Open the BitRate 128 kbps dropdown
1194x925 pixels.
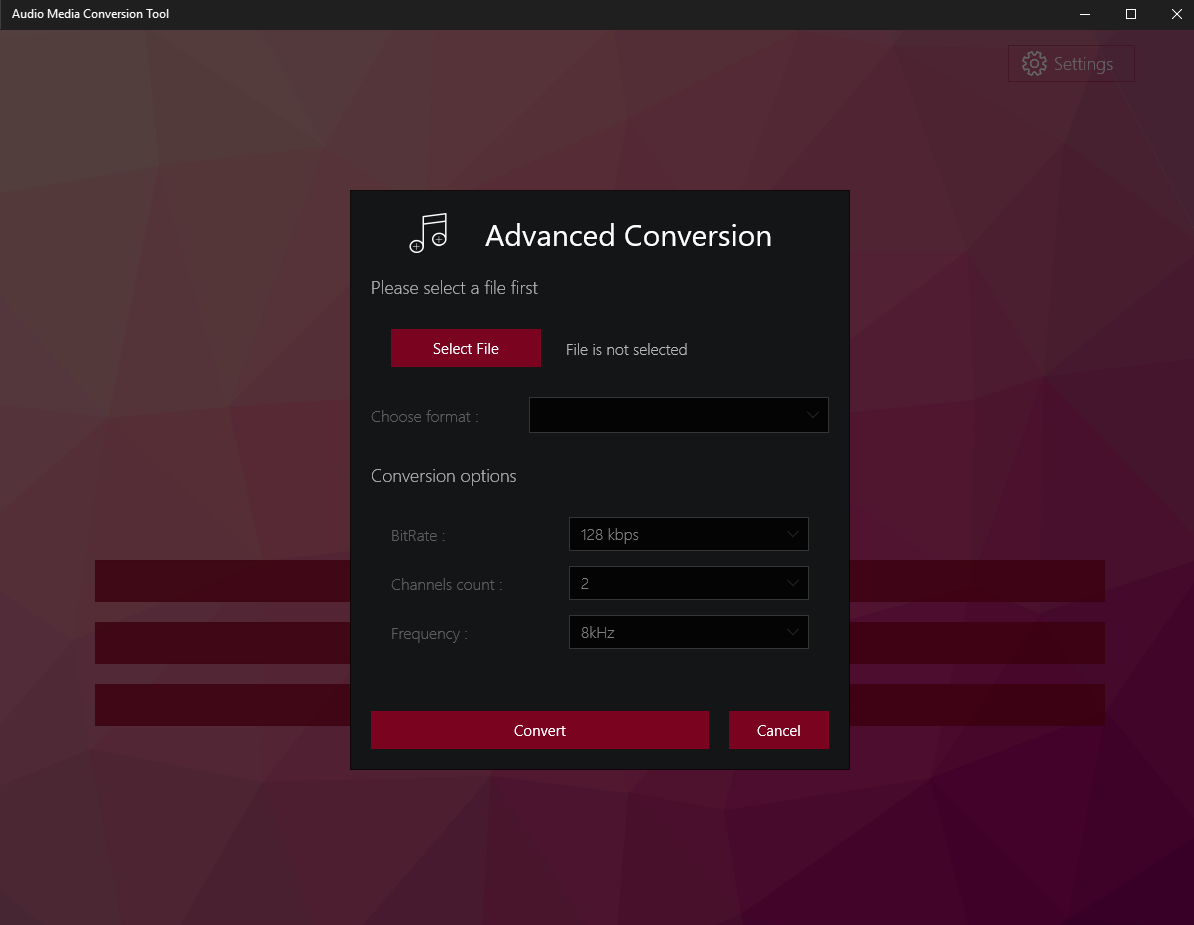[688, 534]
